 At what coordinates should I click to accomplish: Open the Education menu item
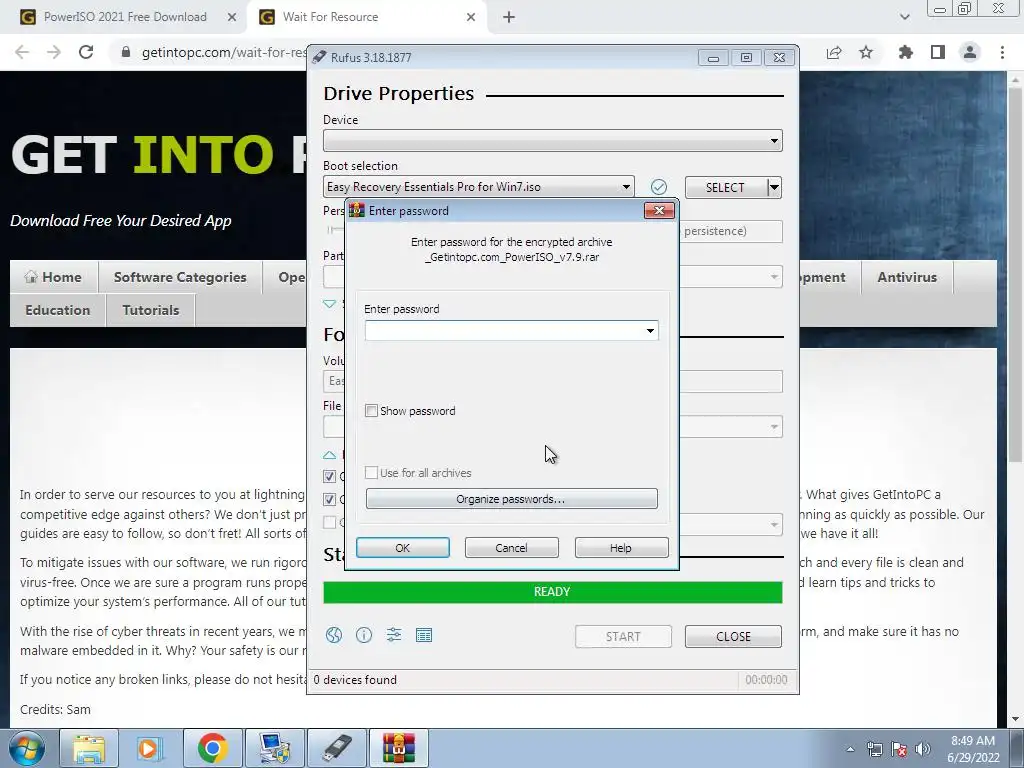[57, 310]
